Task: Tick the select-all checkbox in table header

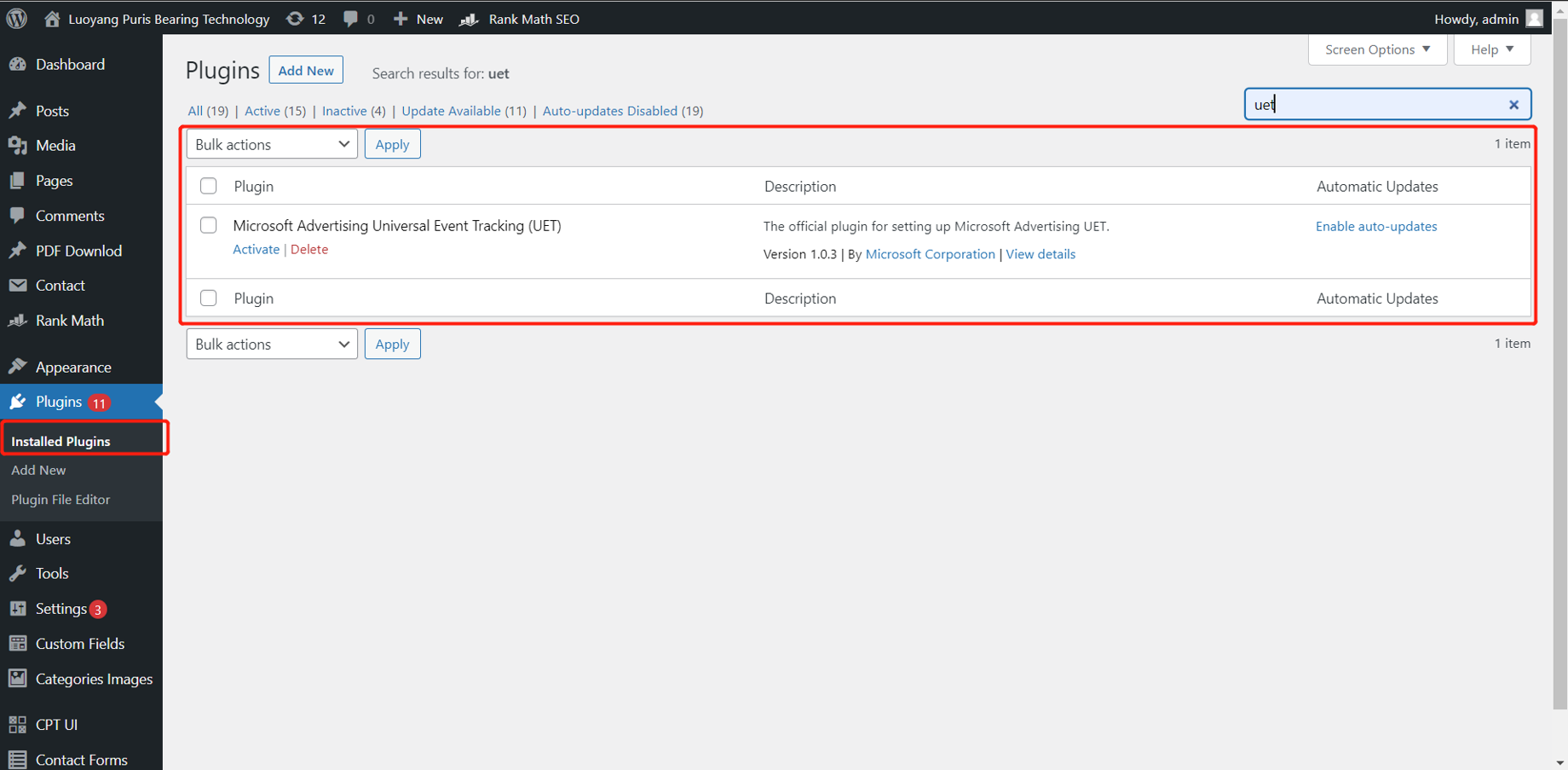Action: (208, 186)
